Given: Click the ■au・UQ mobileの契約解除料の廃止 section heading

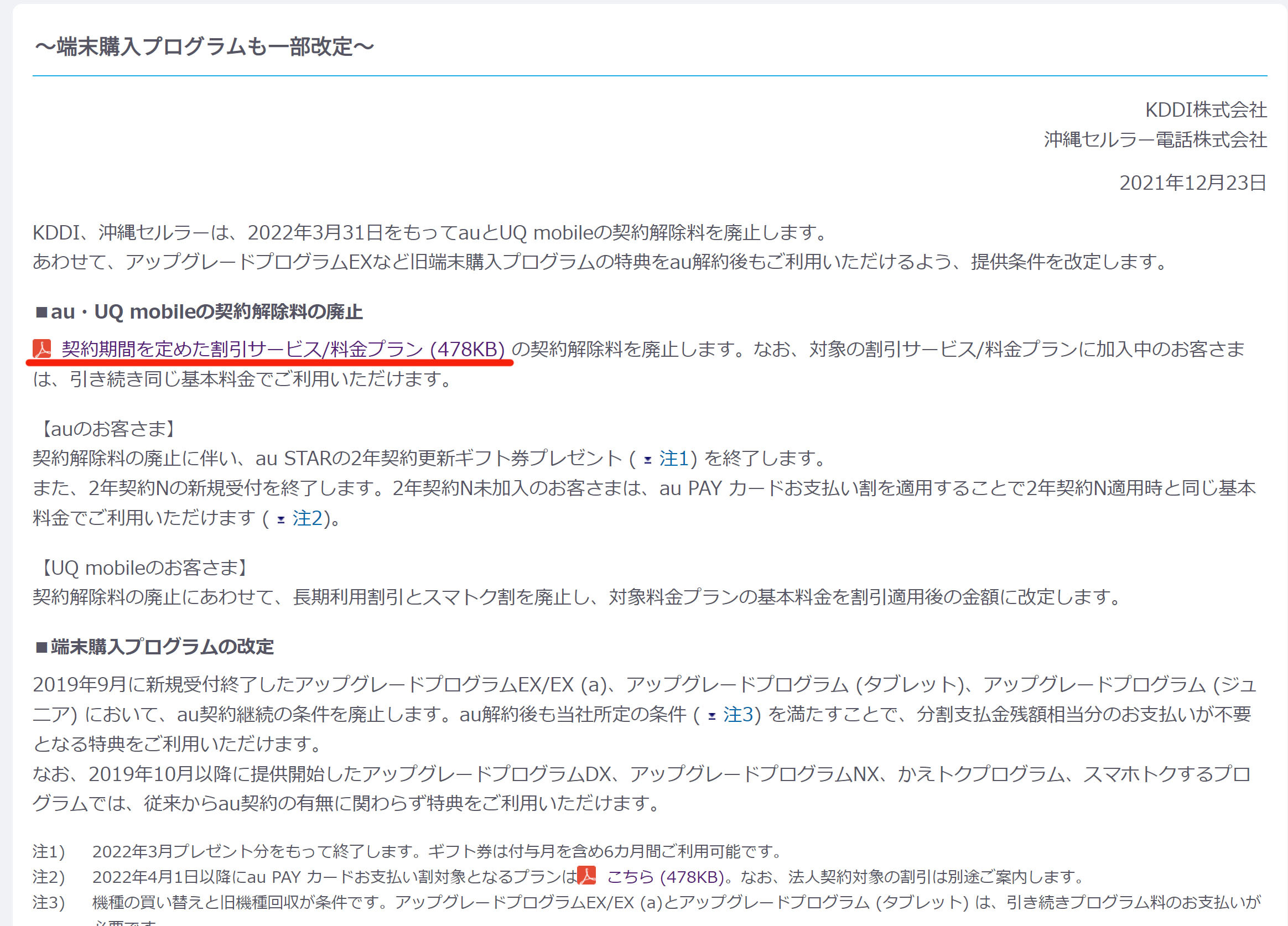Looking at the screenshot, I should click(x=199, y=311).
